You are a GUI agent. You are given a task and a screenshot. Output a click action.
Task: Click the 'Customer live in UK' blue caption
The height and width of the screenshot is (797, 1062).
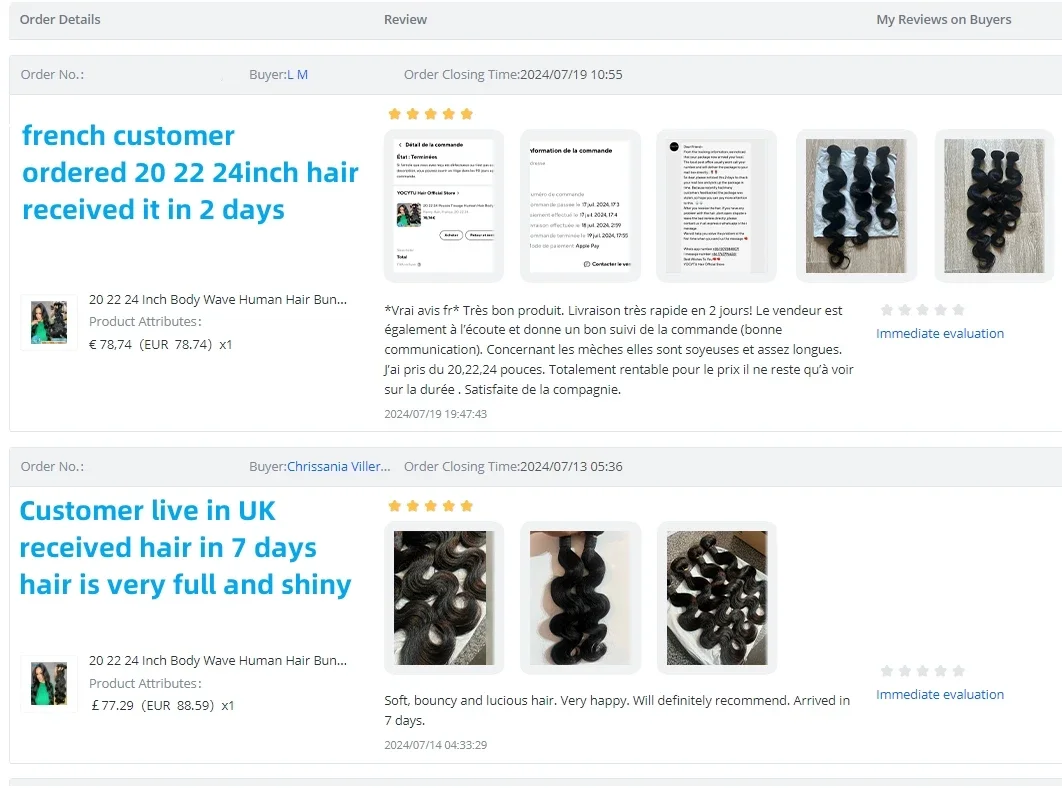point(186,548)
